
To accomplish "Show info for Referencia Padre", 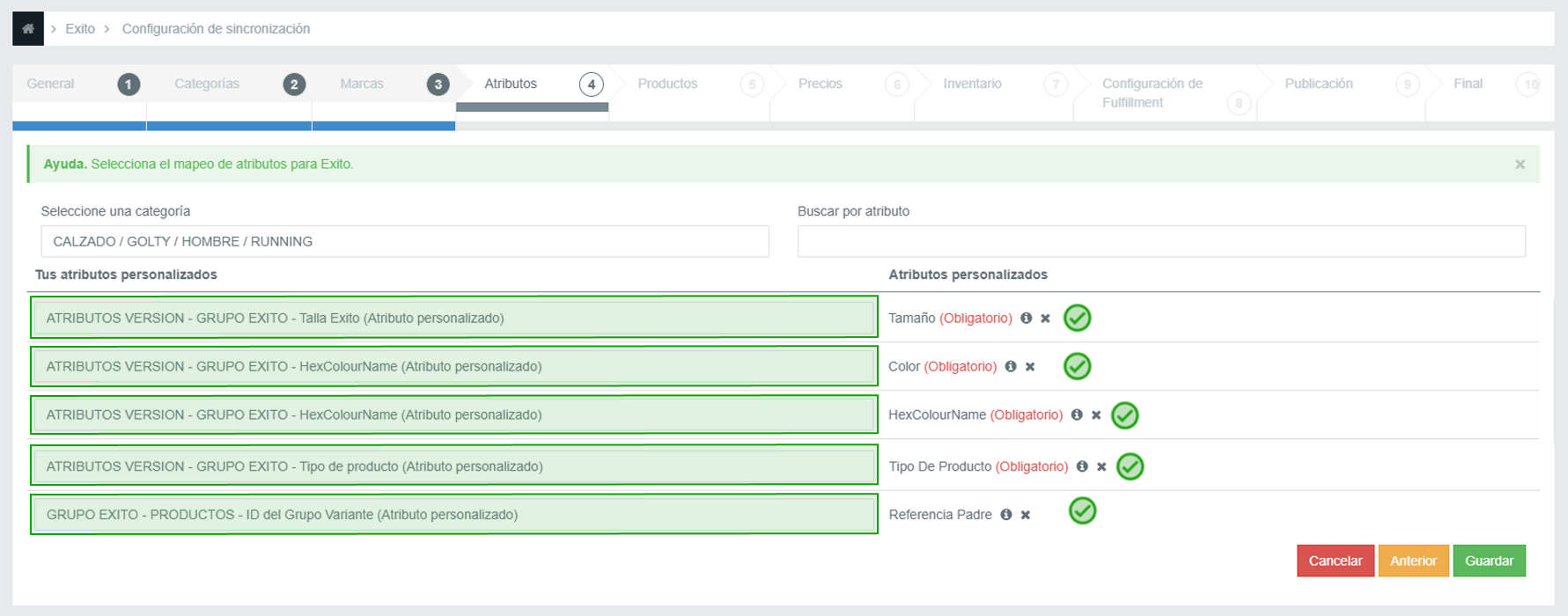I will click(x=1005, y=514).
